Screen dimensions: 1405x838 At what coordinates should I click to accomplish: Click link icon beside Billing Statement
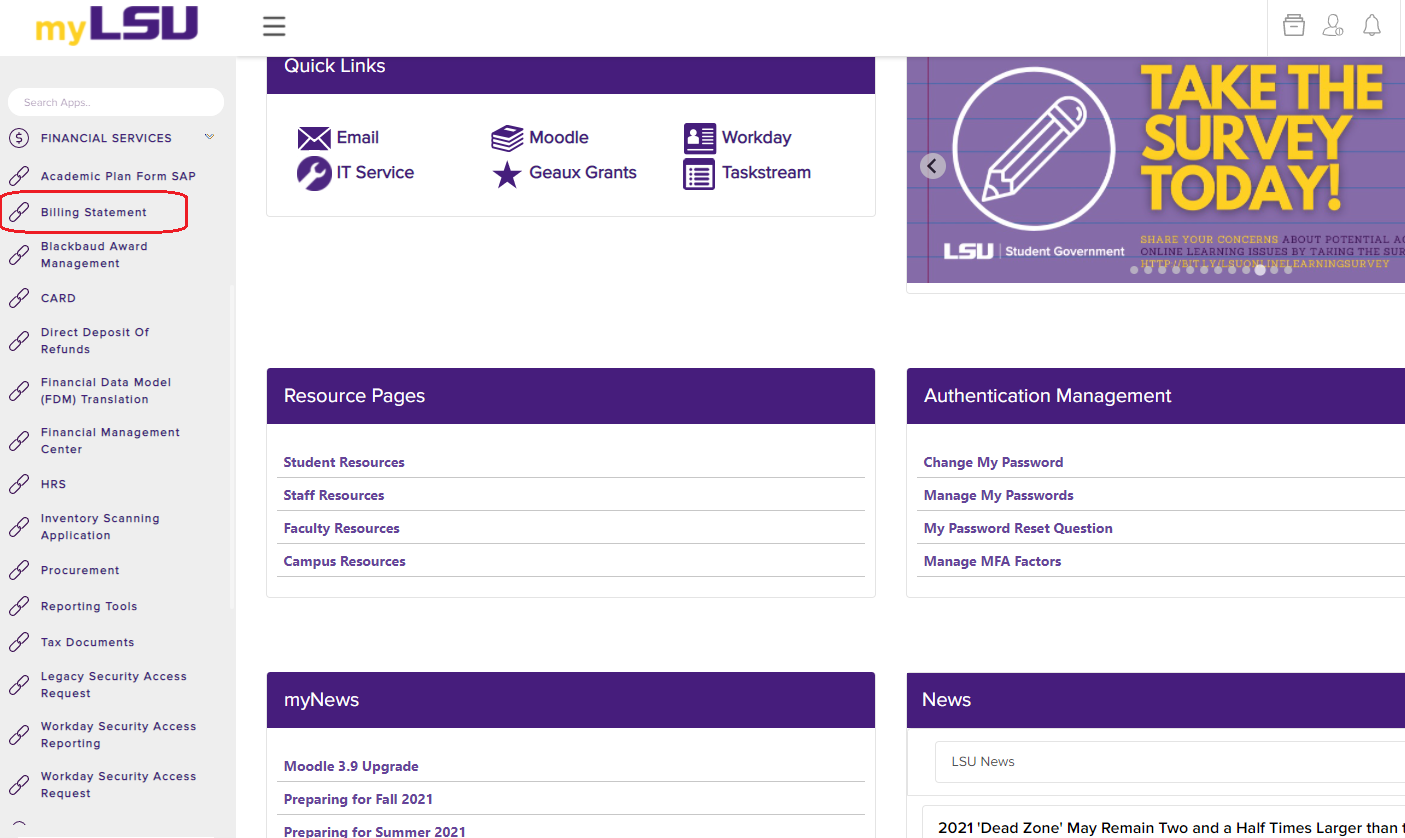pos(18,212)
